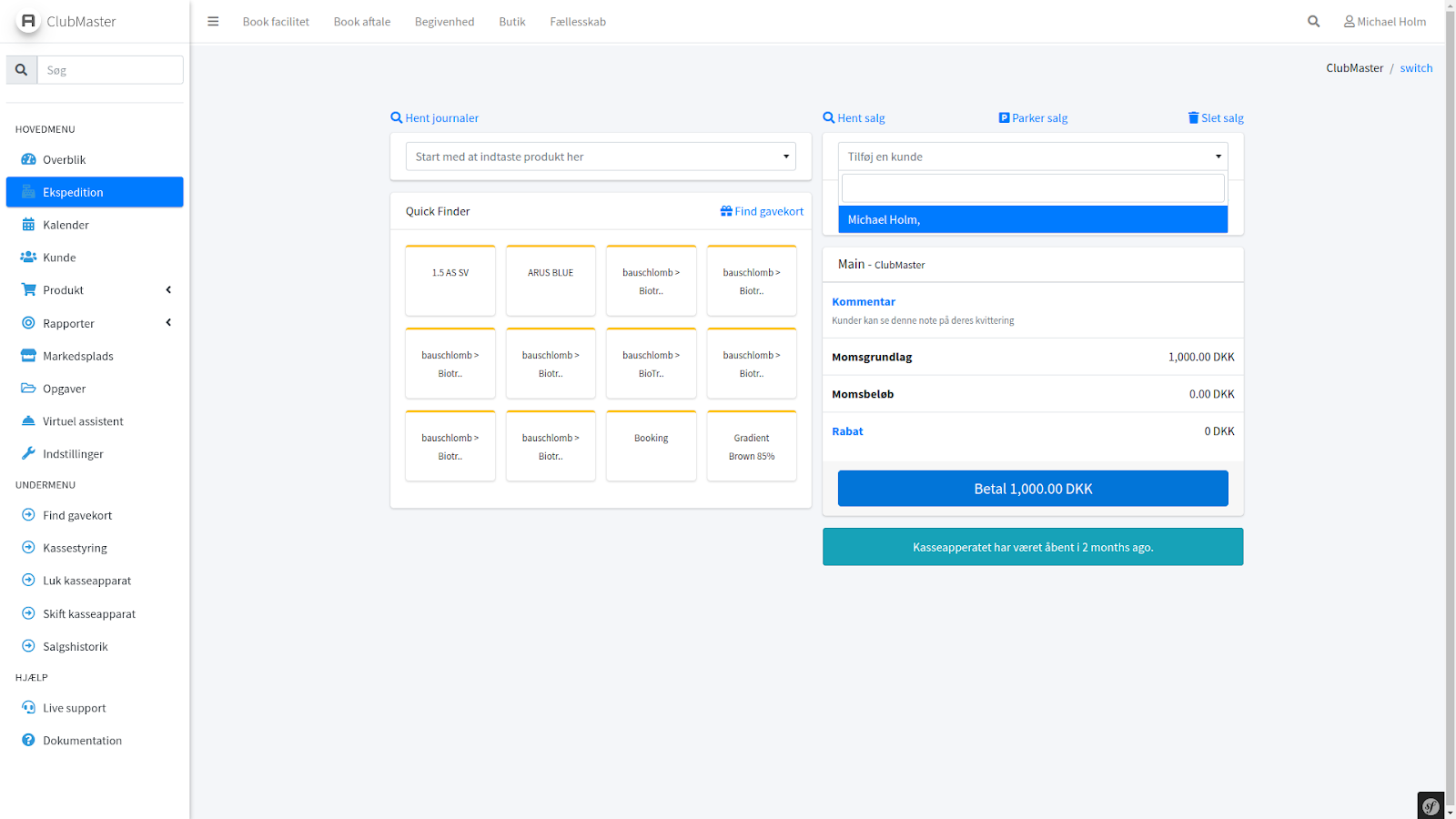Click the magnifier icon in top bar
The width and height of the screenshot is (1456, 819).
1313,22
